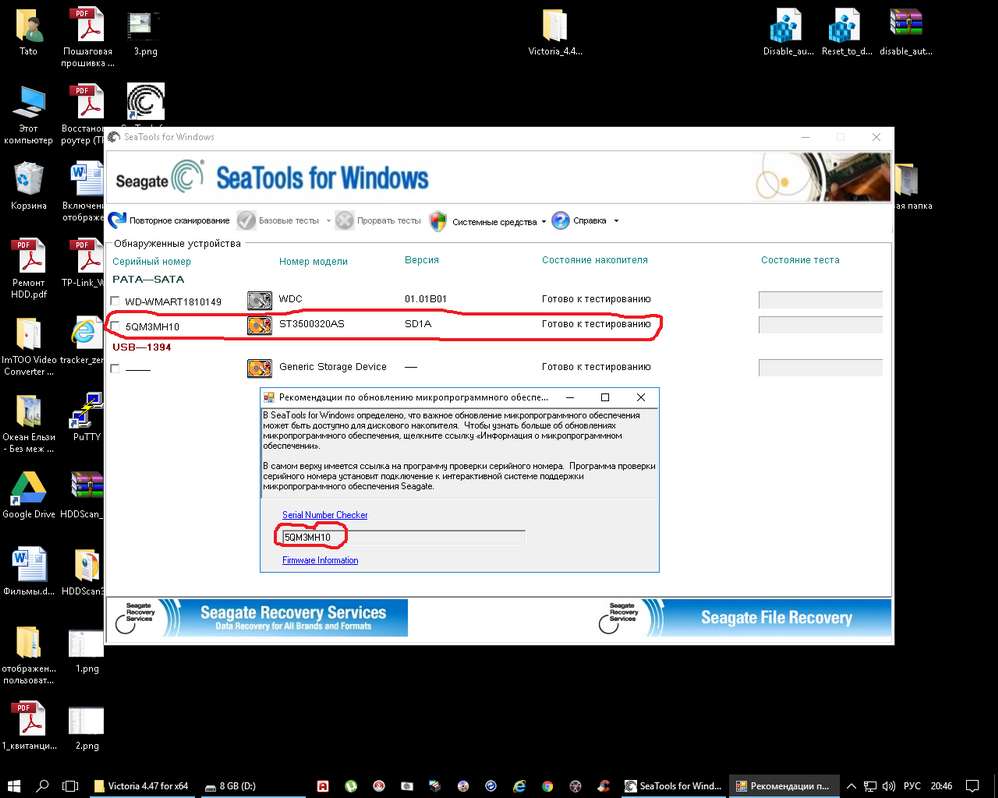Check the 5QM3MH10 drive checkbox
The image size is (998, 798).
(115, 326)
